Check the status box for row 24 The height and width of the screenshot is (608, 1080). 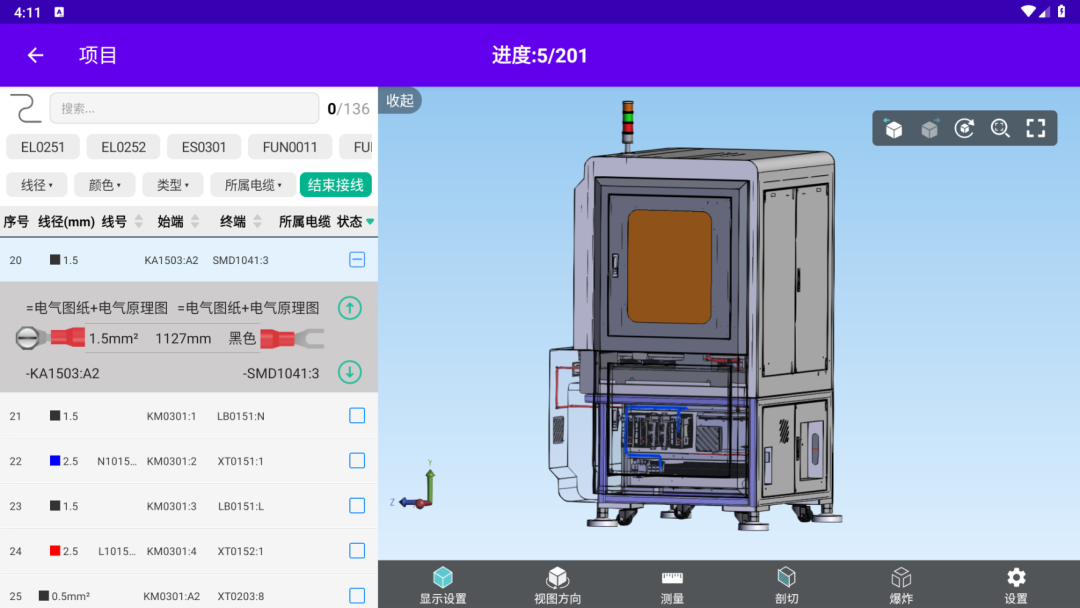coord(357,551)
